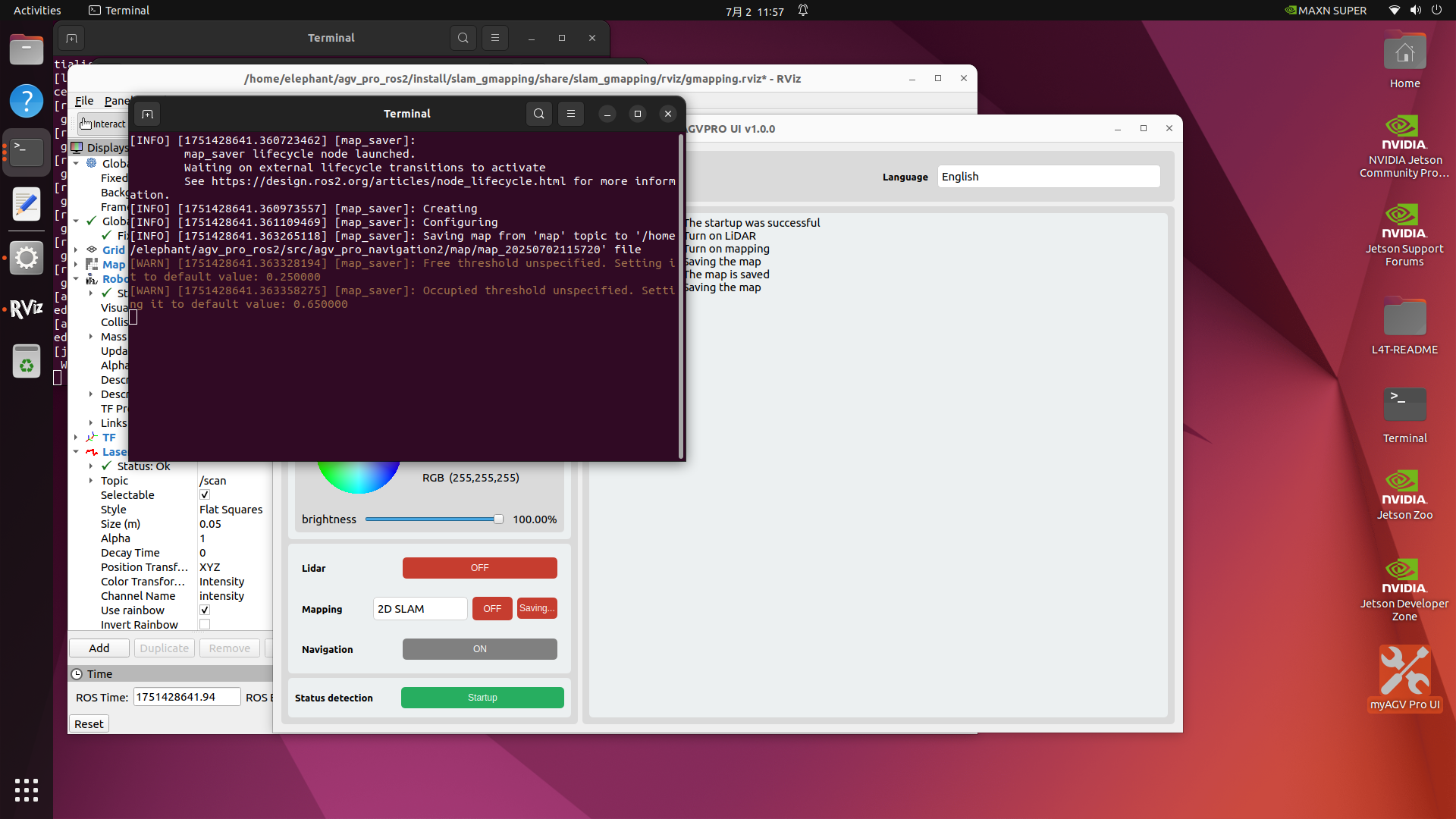Click the search icon in the front Terminal
The height and width of the screenshot is (819, 1456).
(538, 114)
